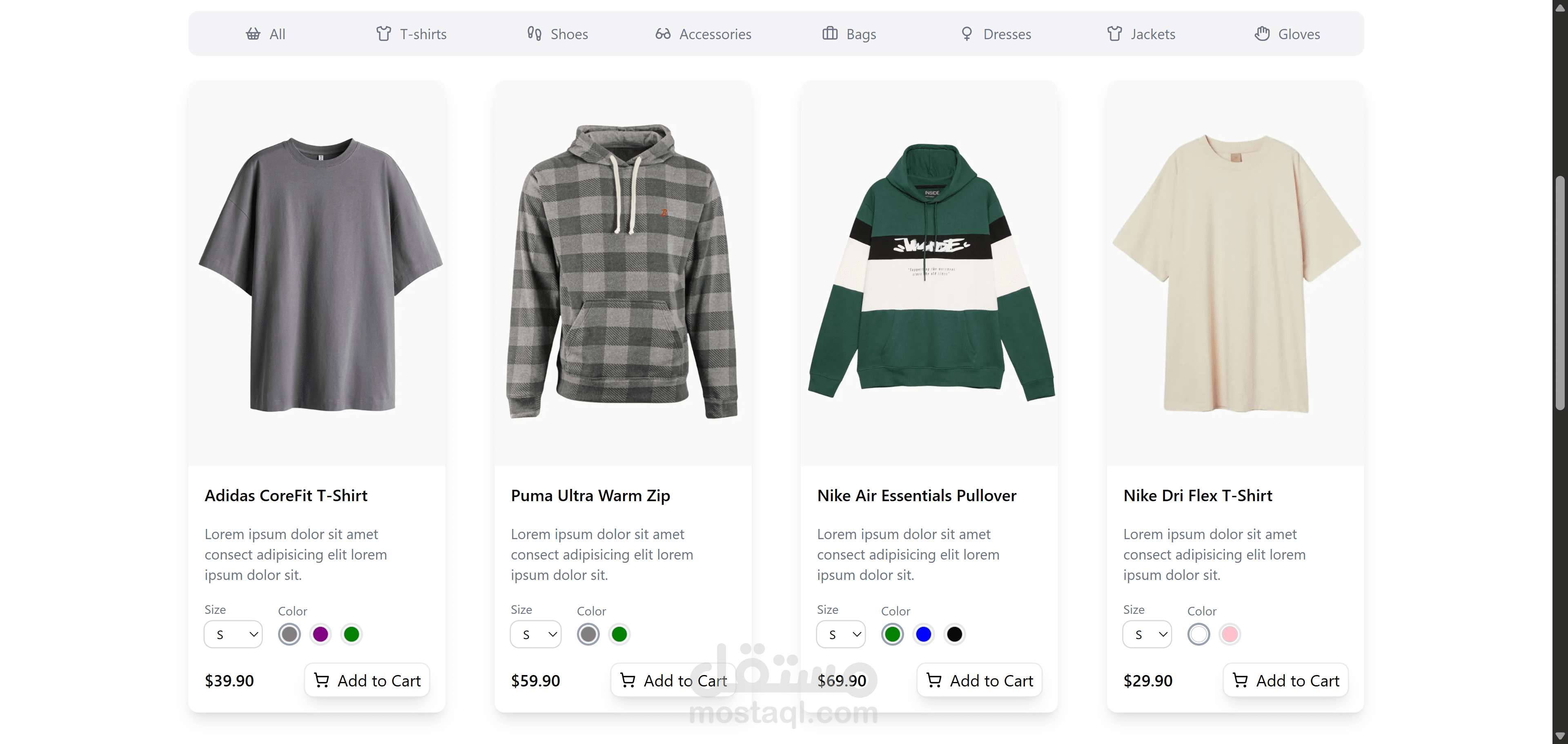Click the glasses icon for Accessories

pos(663,33)
